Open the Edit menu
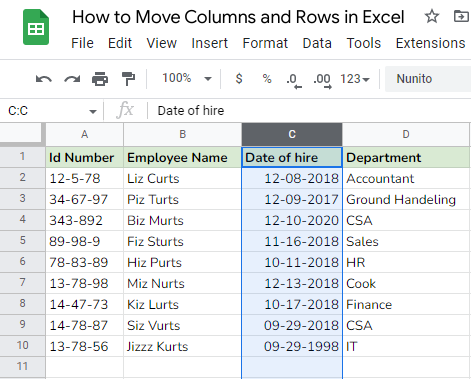471x379 pixels. [x=120, y=43]
